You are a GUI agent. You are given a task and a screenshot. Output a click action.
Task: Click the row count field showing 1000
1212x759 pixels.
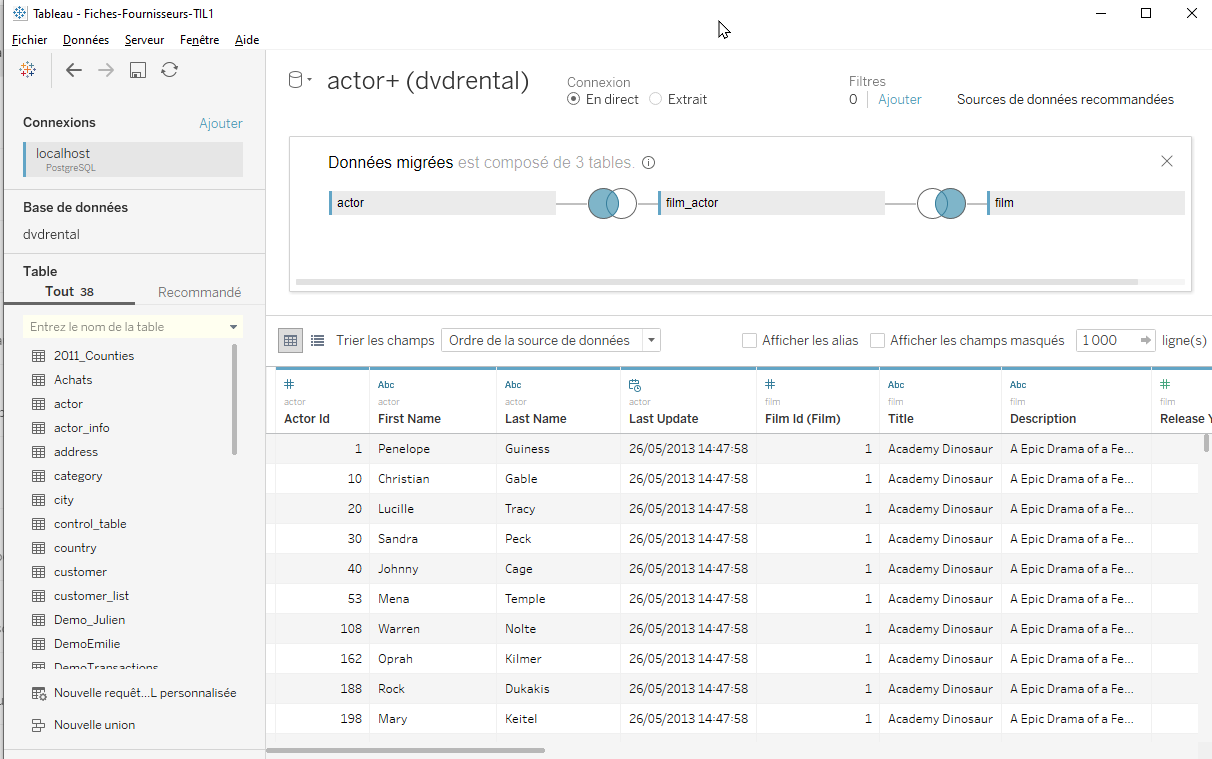point(1115,340)
